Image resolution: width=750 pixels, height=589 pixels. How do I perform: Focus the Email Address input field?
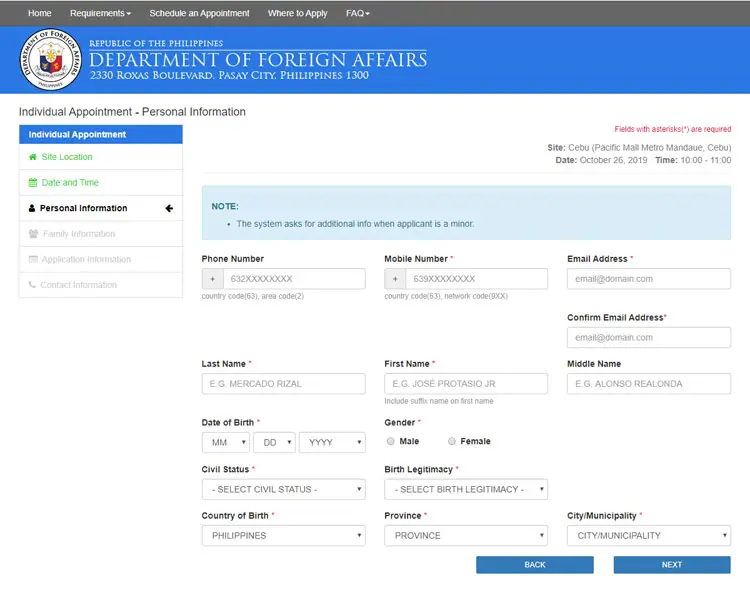(649, 279)
